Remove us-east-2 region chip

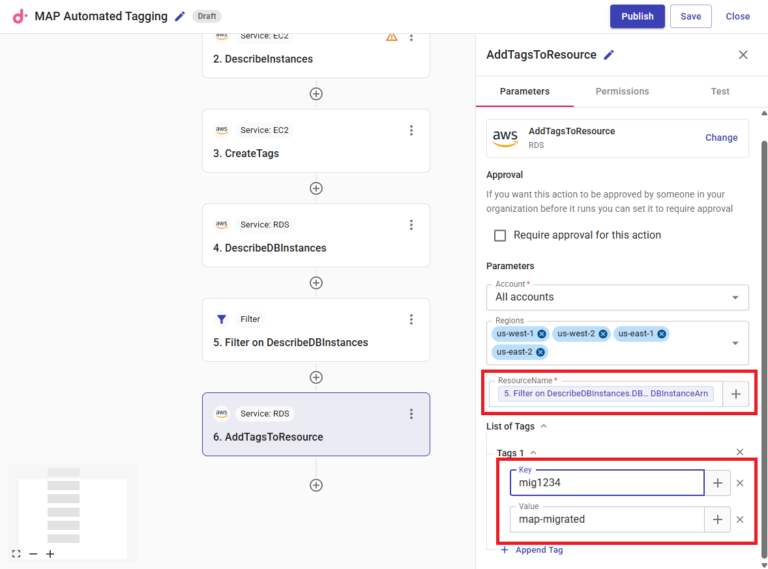[x=541, y=352]
